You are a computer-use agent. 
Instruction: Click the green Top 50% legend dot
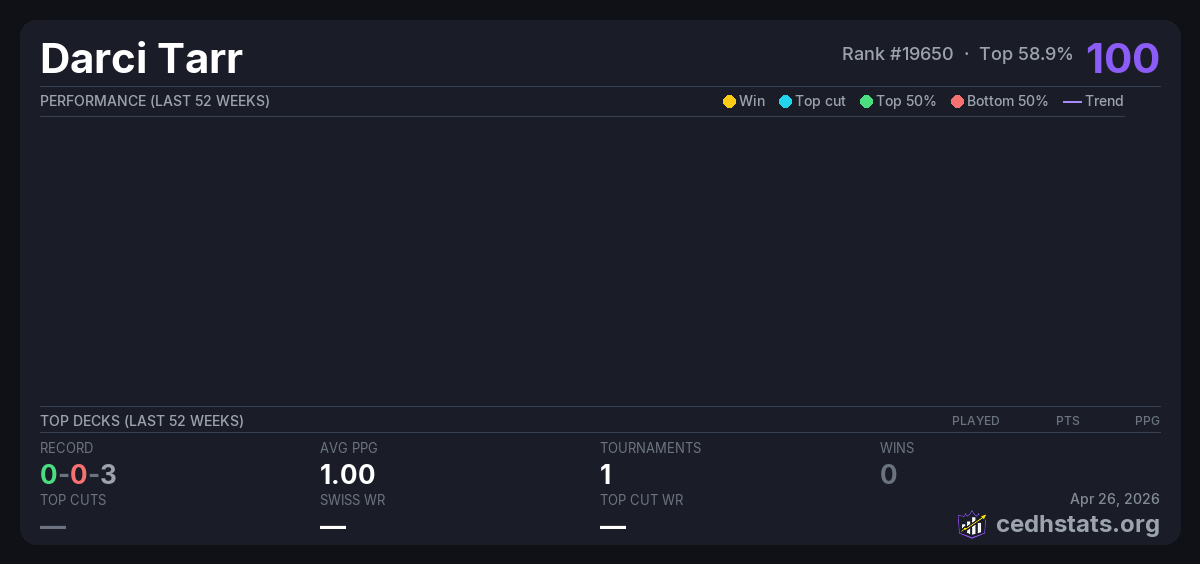866,102
